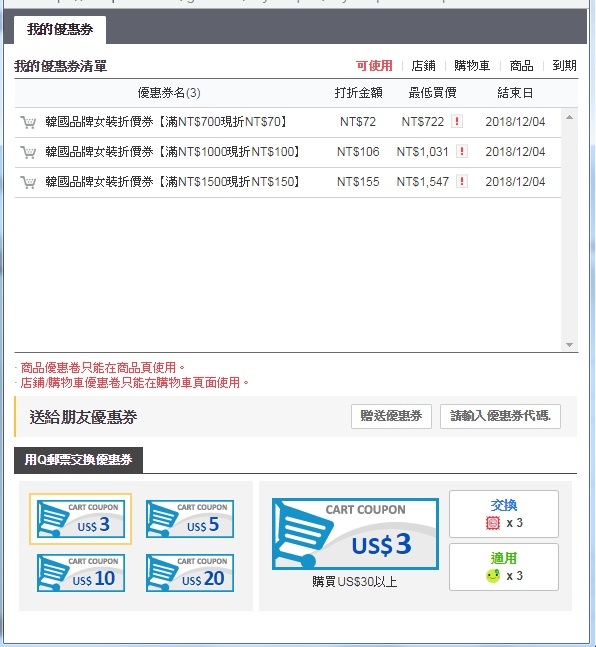
Task: Click the 我的優惠券清單 heading
Action: [61, 66]
